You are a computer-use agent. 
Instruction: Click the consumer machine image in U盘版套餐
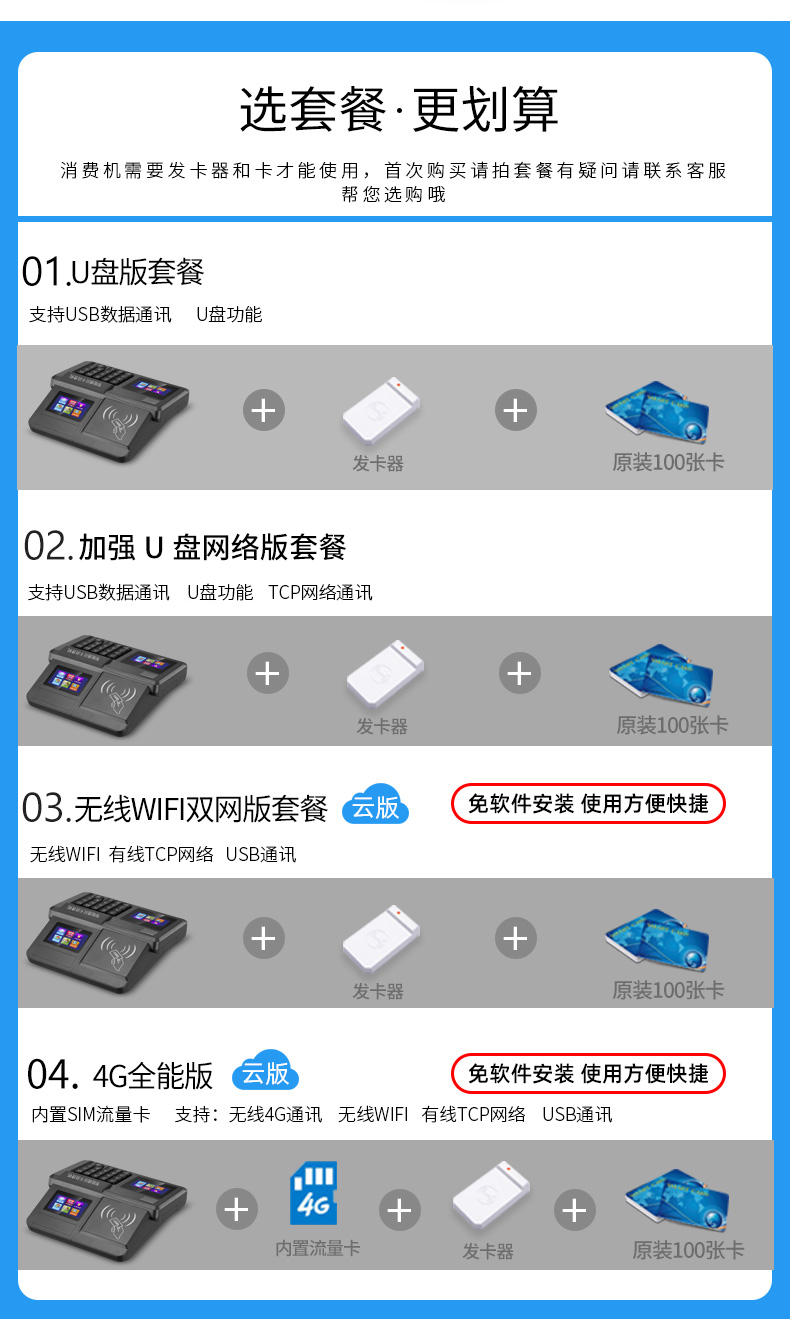[x=107, y=412]
